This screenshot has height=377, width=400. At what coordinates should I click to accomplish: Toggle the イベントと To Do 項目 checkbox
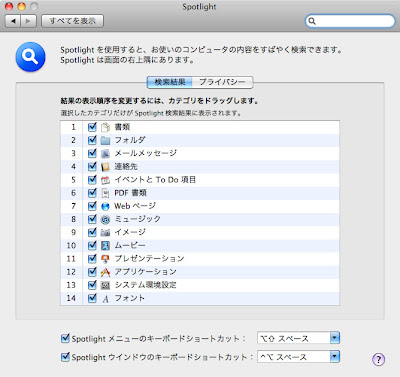(x=92, y=179)
